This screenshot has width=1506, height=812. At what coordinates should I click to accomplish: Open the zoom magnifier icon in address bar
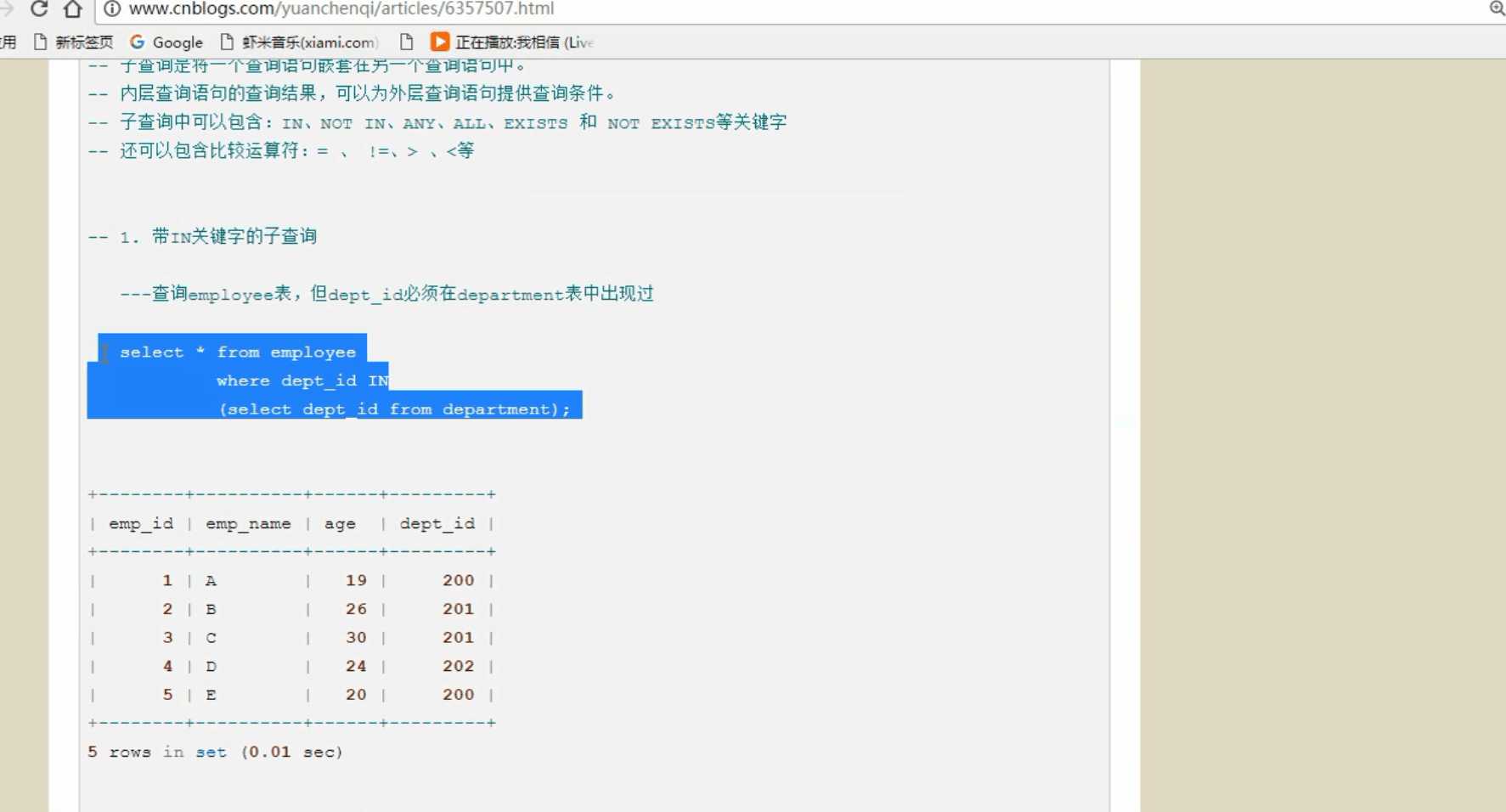pos(1497,8)
